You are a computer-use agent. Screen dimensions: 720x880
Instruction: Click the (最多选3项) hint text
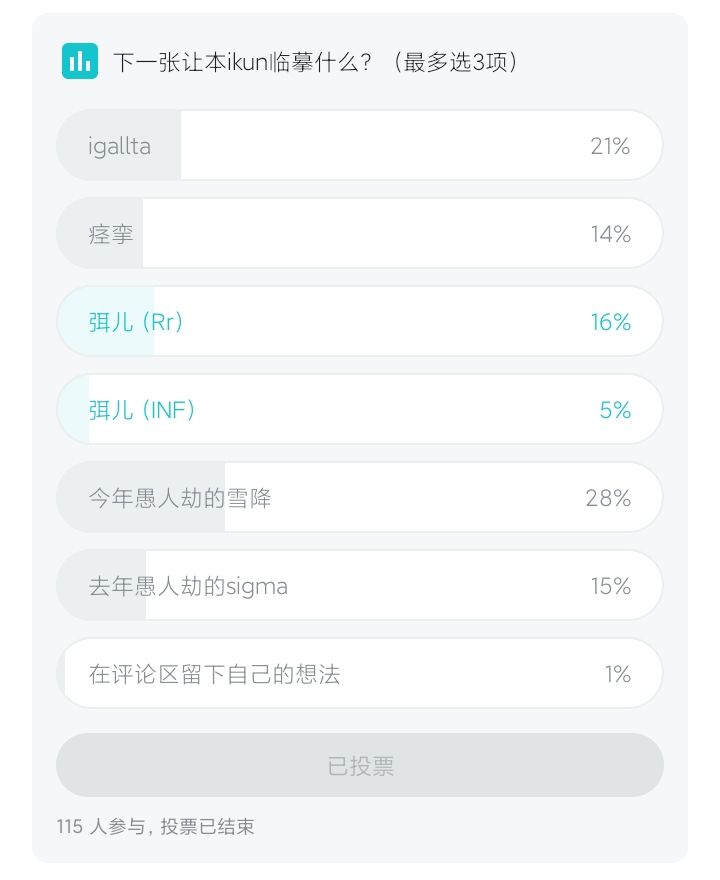click(x=456, y=62)
